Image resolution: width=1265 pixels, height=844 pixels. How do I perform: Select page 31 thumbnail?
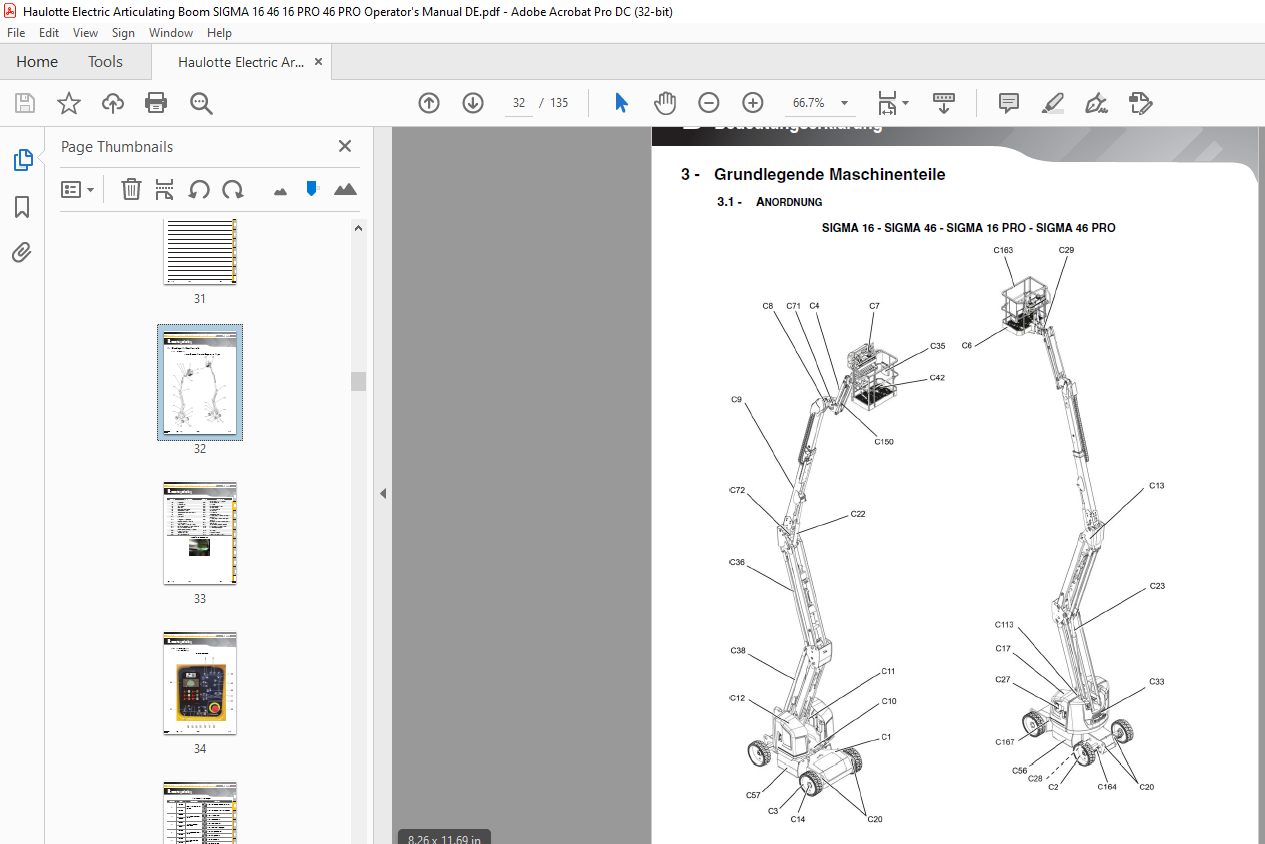tap(199, 252)
